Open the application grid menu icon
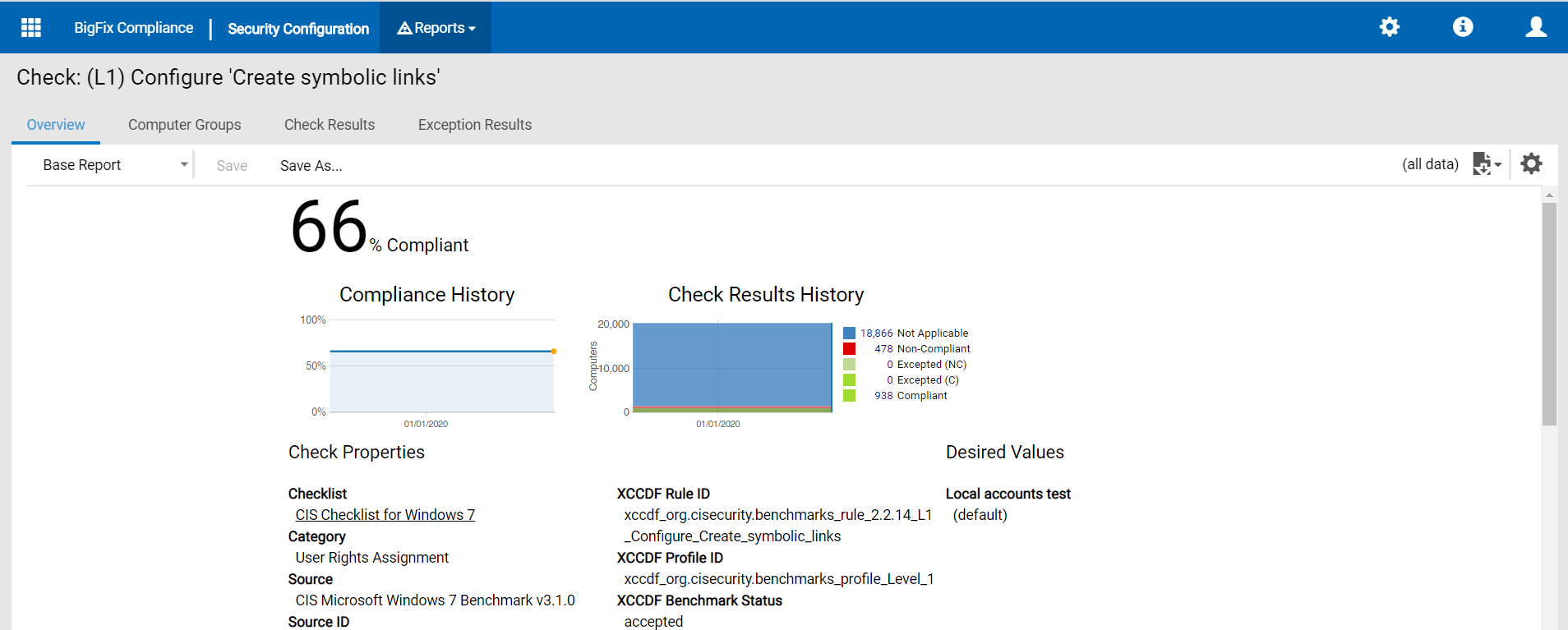This screenshot has width=1568, height=630. click(x=31, y=28)
